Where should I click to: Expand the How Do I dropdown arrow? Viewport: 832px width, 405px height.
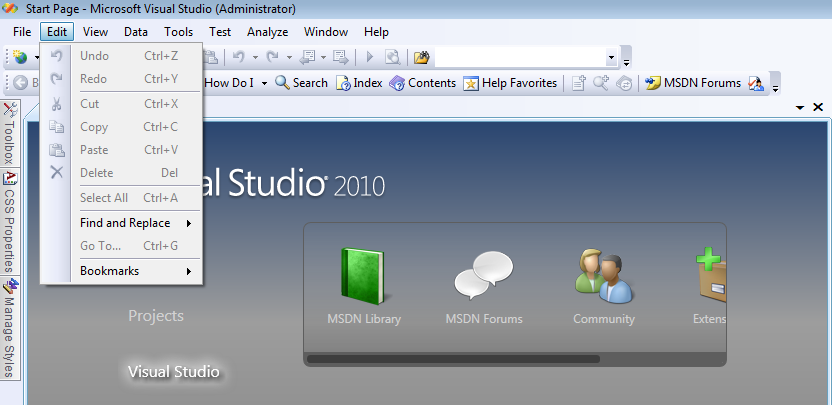pyautogui.click(x=264, y=83)
